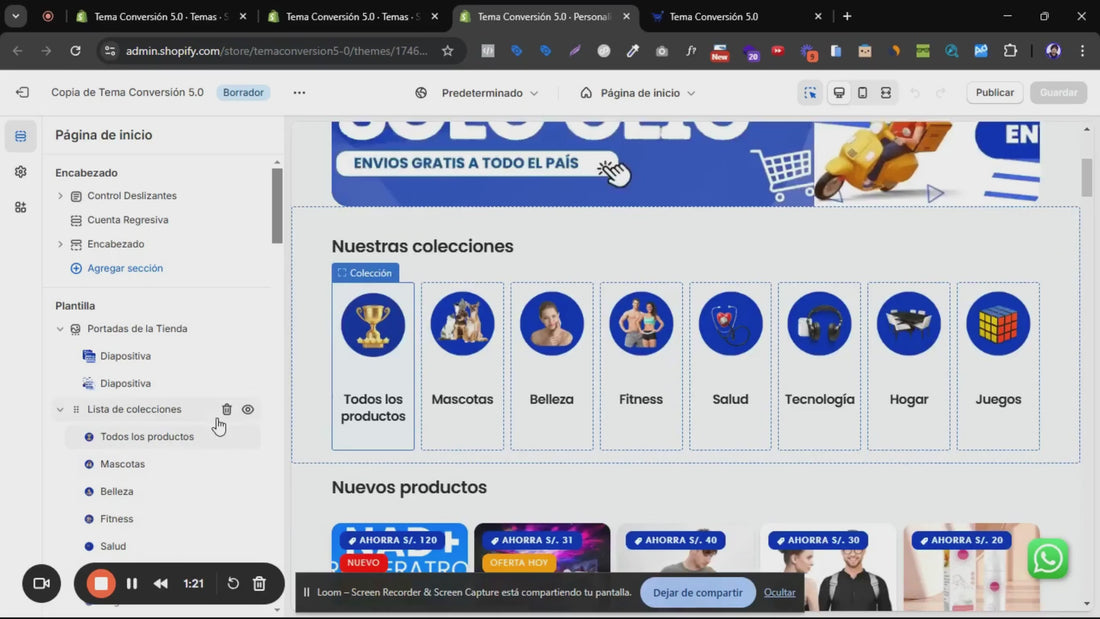The height and width of the screenshot is (619, 1100).
Task: Click the exit editor icon
Action: tap(22, 93)
